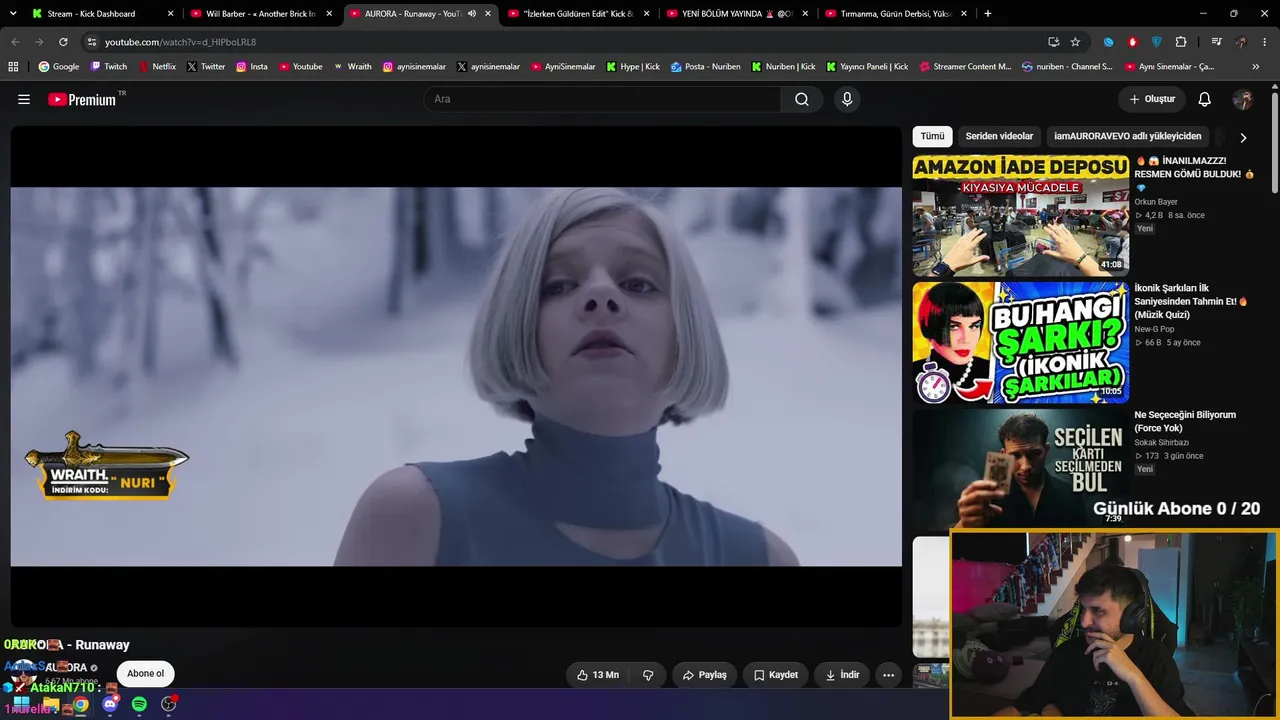Open the Seçilen Kartı Seçilmeden Bul thumbnail
1280x720 pixels.
coord(1021,469)
